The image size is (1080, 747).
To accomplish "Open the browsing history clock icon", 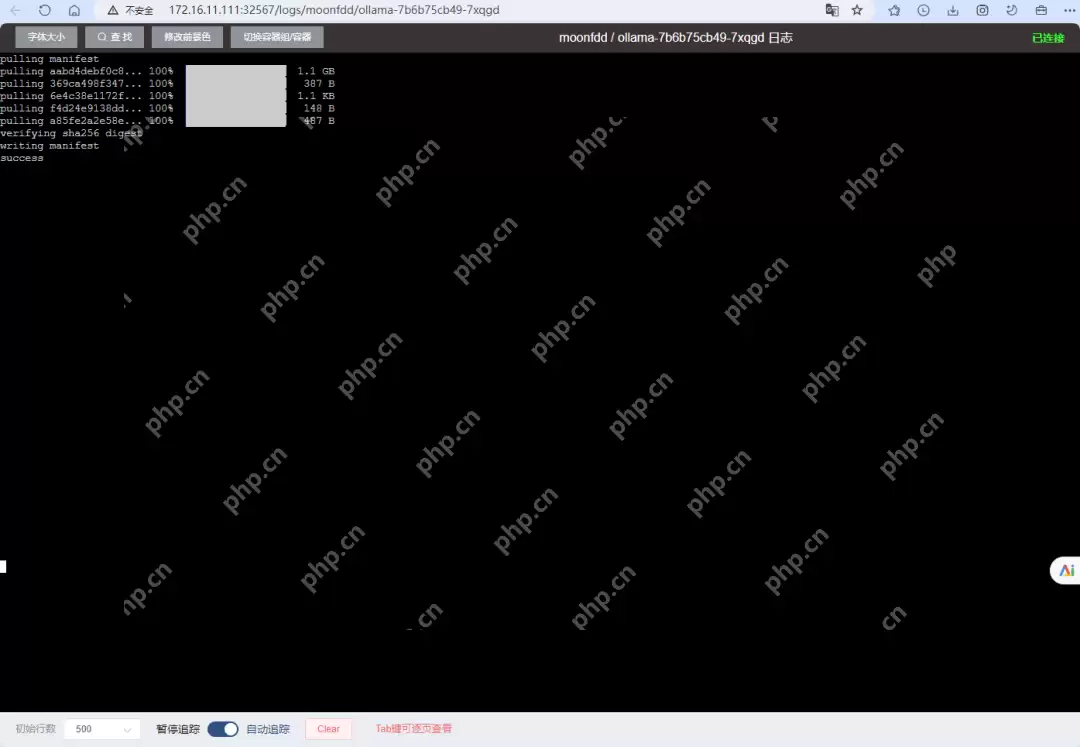I will pos(923,10).
